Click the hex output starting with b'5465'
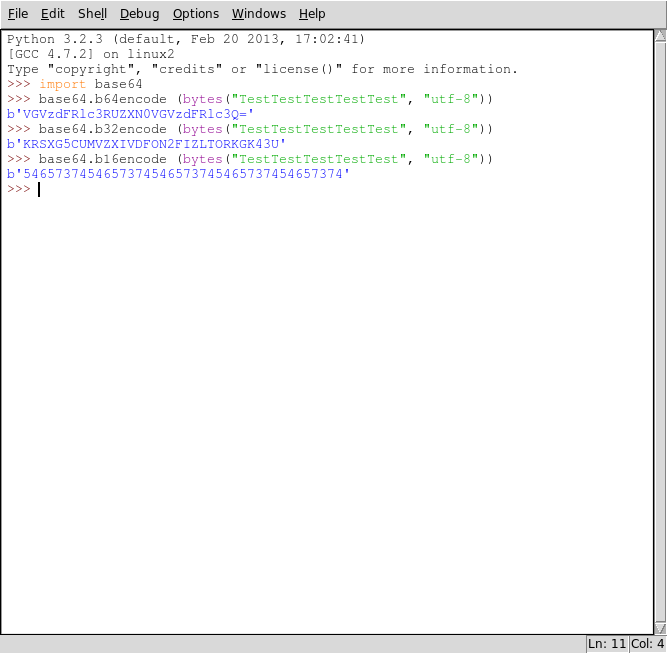Screen dimensions: 667x653 point(178,174)
